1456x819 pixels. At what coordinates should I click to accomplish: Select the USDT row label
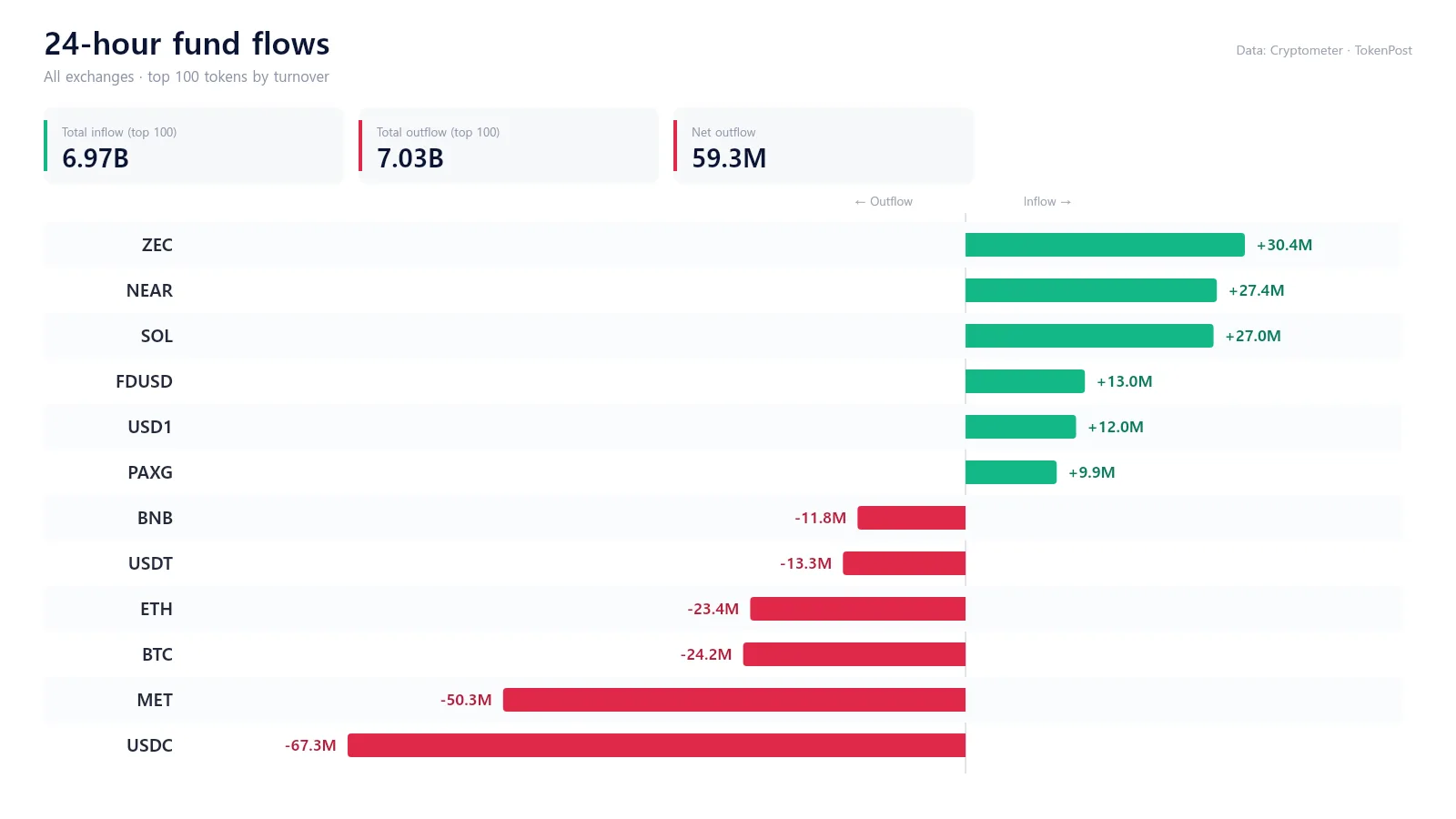(x=150, y=563)
